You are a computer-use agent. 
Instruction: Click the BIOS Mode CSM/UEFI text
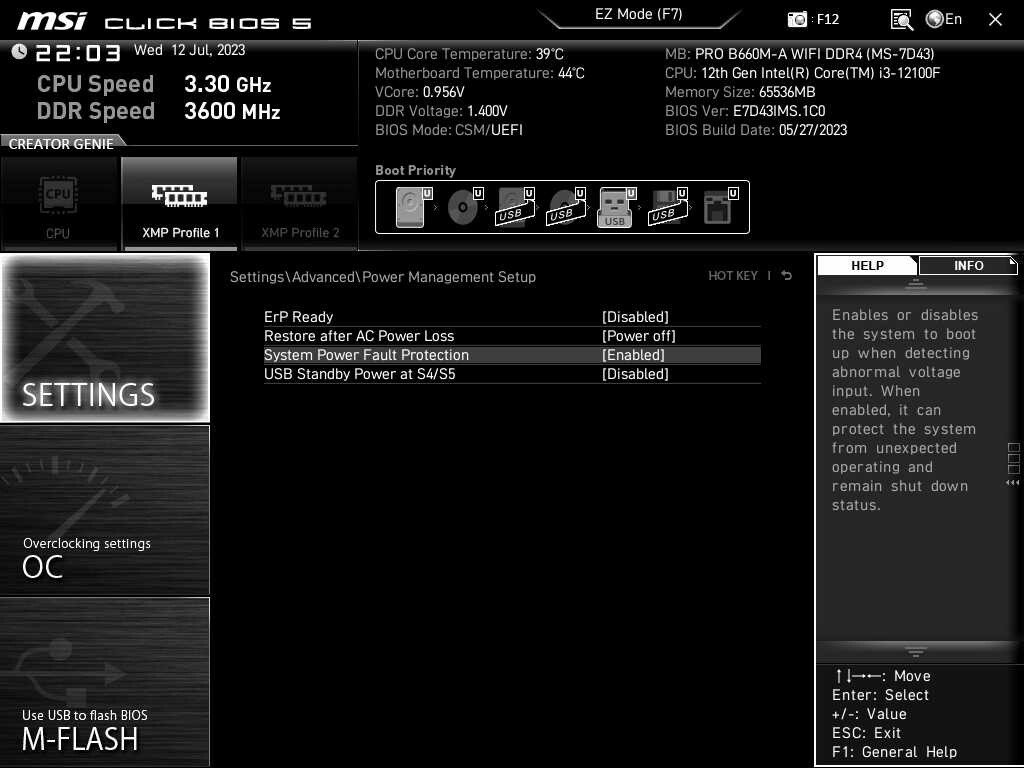[449, 130]
